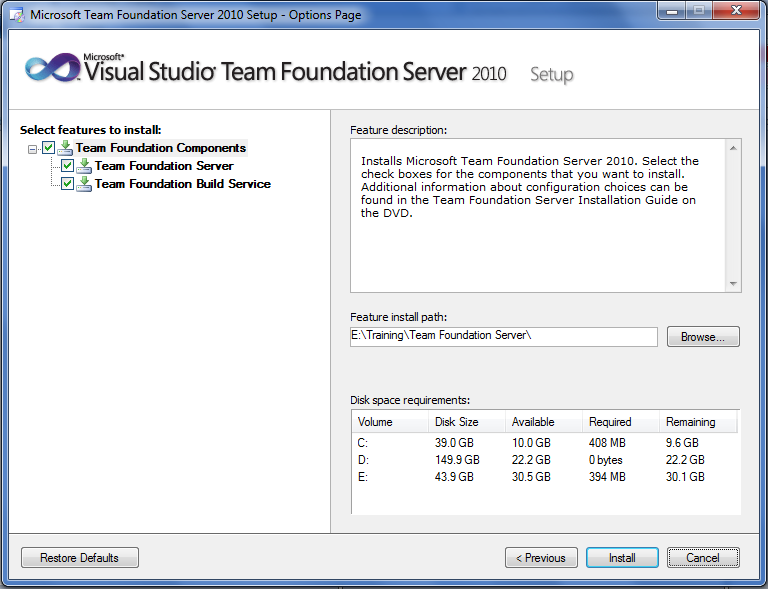The width and height of the screenshot is (768, 589).
Task: Click the 9.6 GB remaining cell
Action: pyautogui.click(x=682, y=443)
